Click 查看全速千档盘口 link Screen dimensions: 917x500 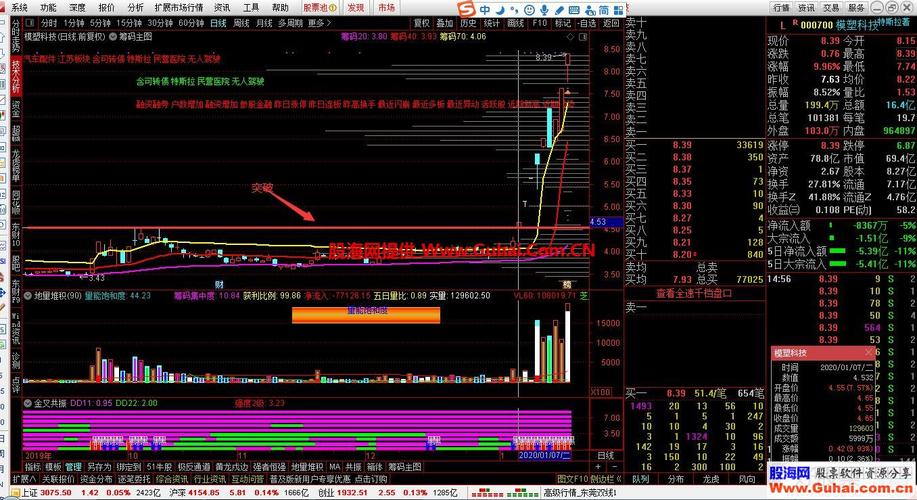(694, 294)
